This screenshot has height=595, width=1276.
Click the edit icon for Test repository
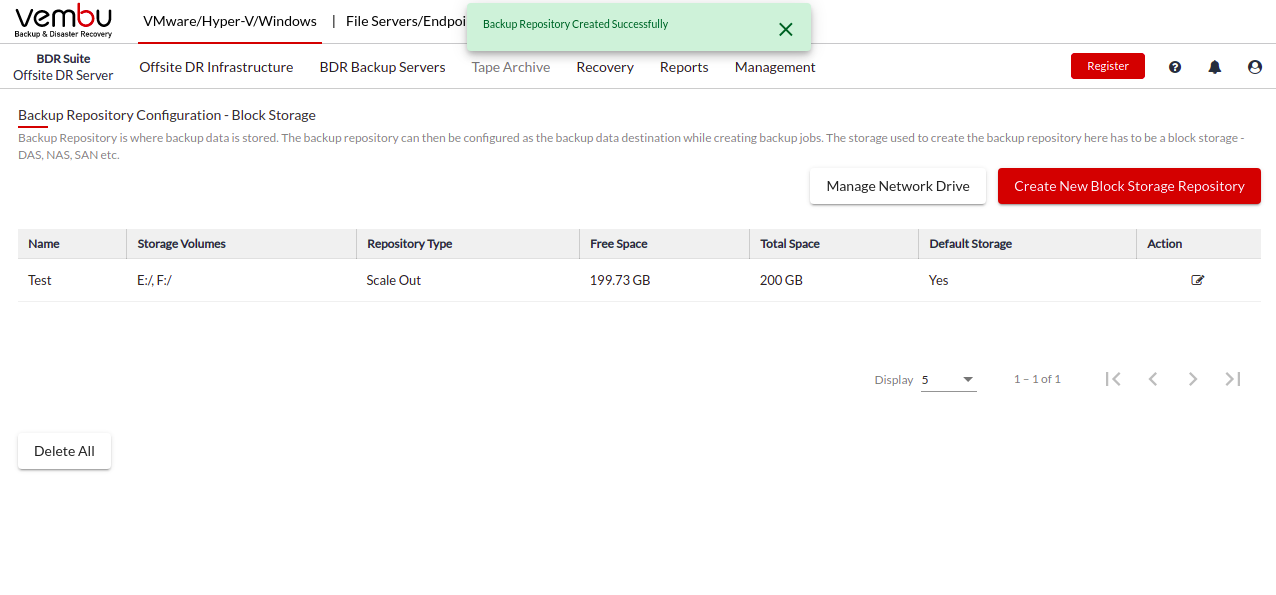click(1197, 280)
